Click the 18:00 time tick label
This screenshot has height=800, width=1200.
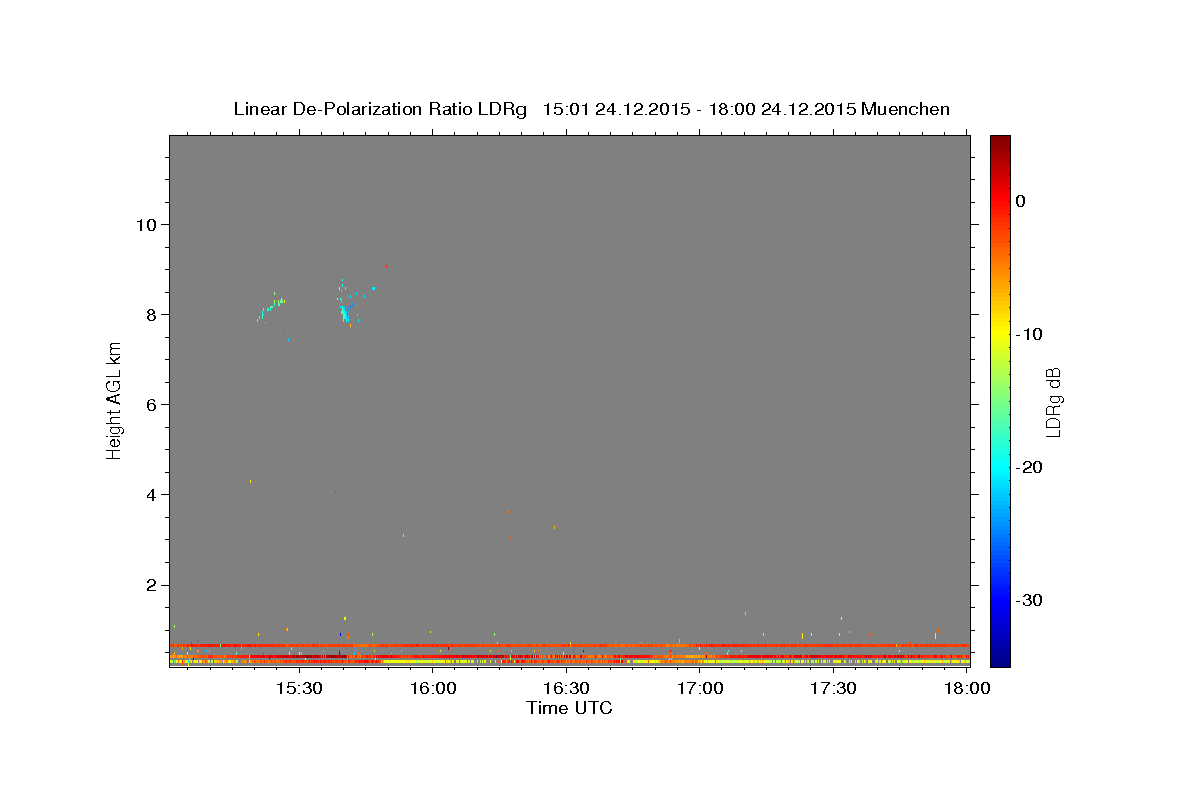[x=967, y=689]
